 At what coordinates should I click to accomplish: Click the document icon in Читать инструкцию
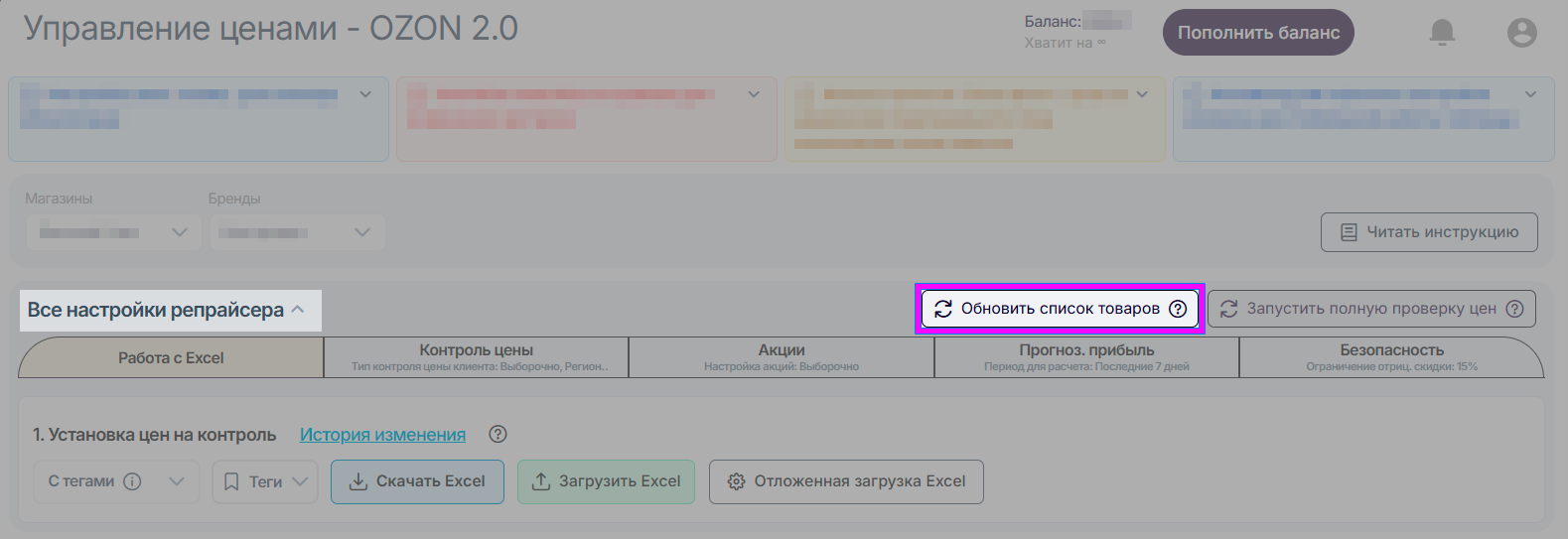pyautogui.click(x=1349, y=232)
